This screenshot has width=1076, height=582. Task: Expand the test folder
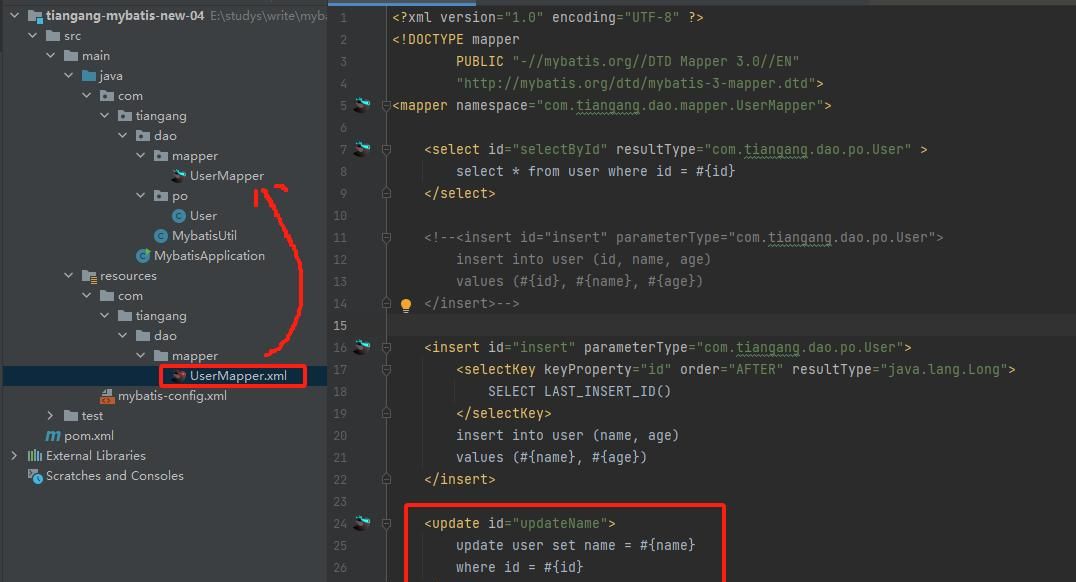point(51,415)
